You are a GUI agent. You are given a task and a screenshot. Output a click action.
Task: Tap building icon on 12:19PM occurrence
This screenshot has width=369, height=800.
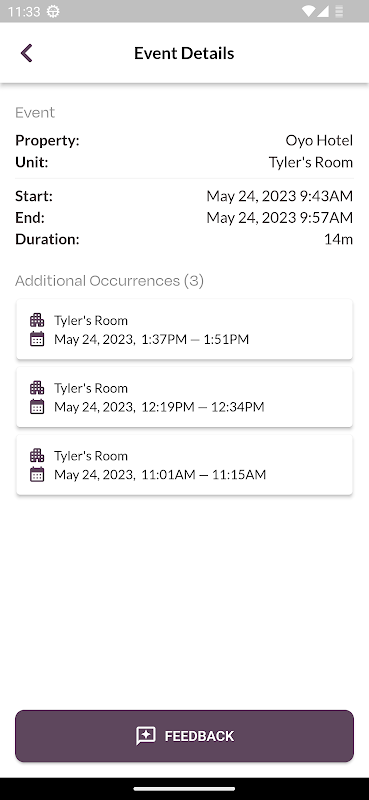point(37,388)
